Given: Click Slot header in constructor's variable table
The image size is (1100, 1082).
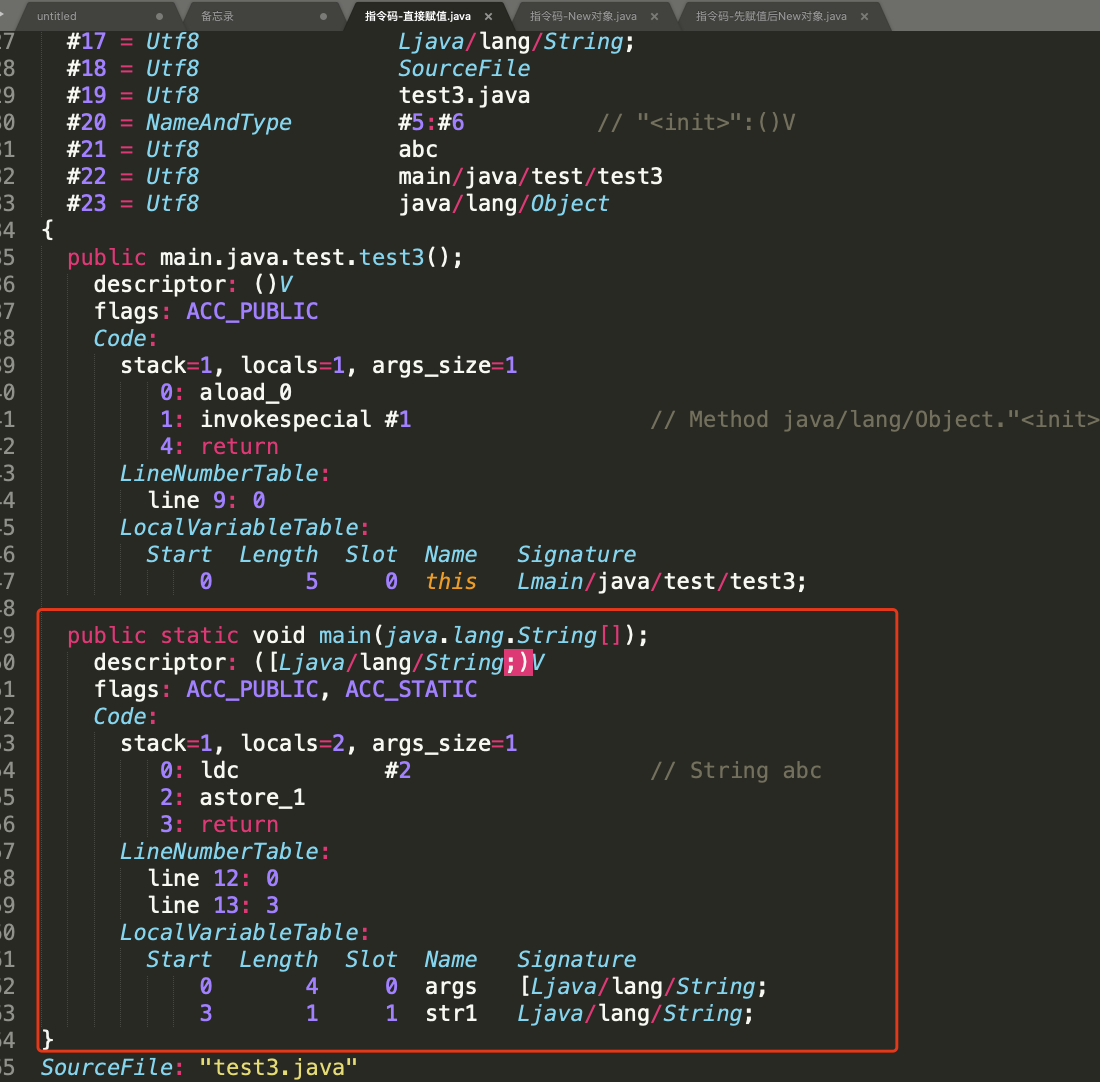Looking at the screenshot, I should 371,554.
